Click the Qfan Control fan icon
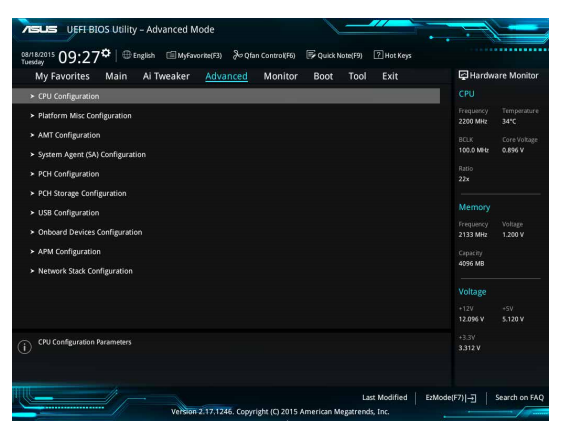This screenshot has width=561, height=433. pos(238,55)
